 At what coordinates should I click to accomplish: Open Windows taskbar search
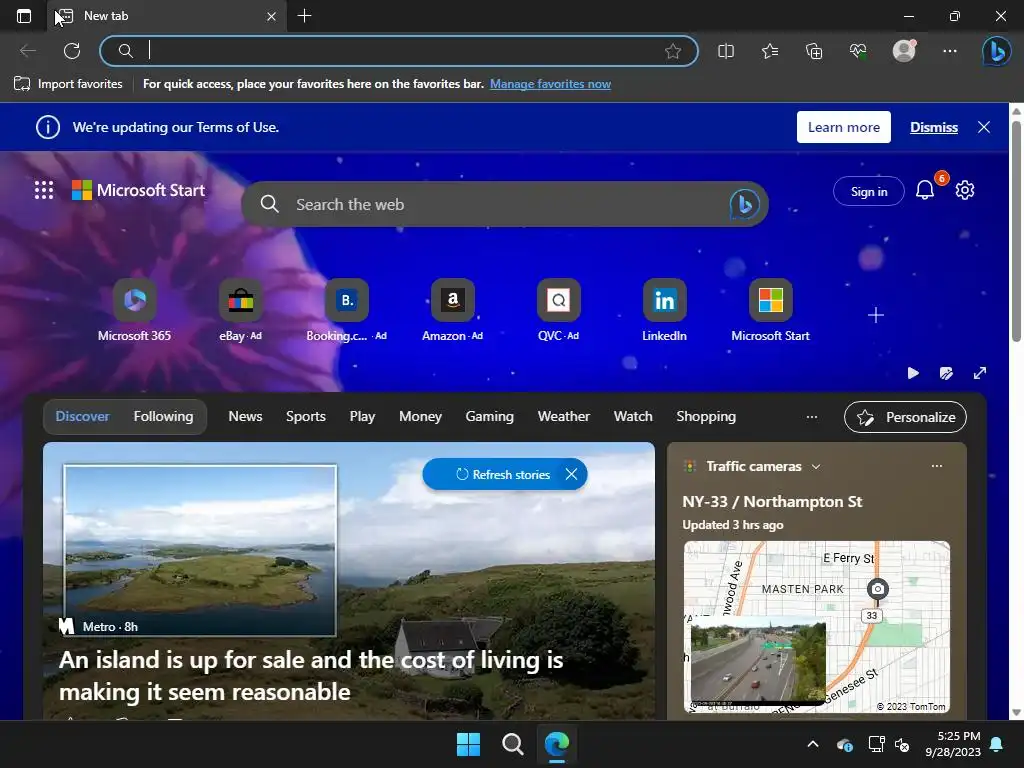(513, 744)
